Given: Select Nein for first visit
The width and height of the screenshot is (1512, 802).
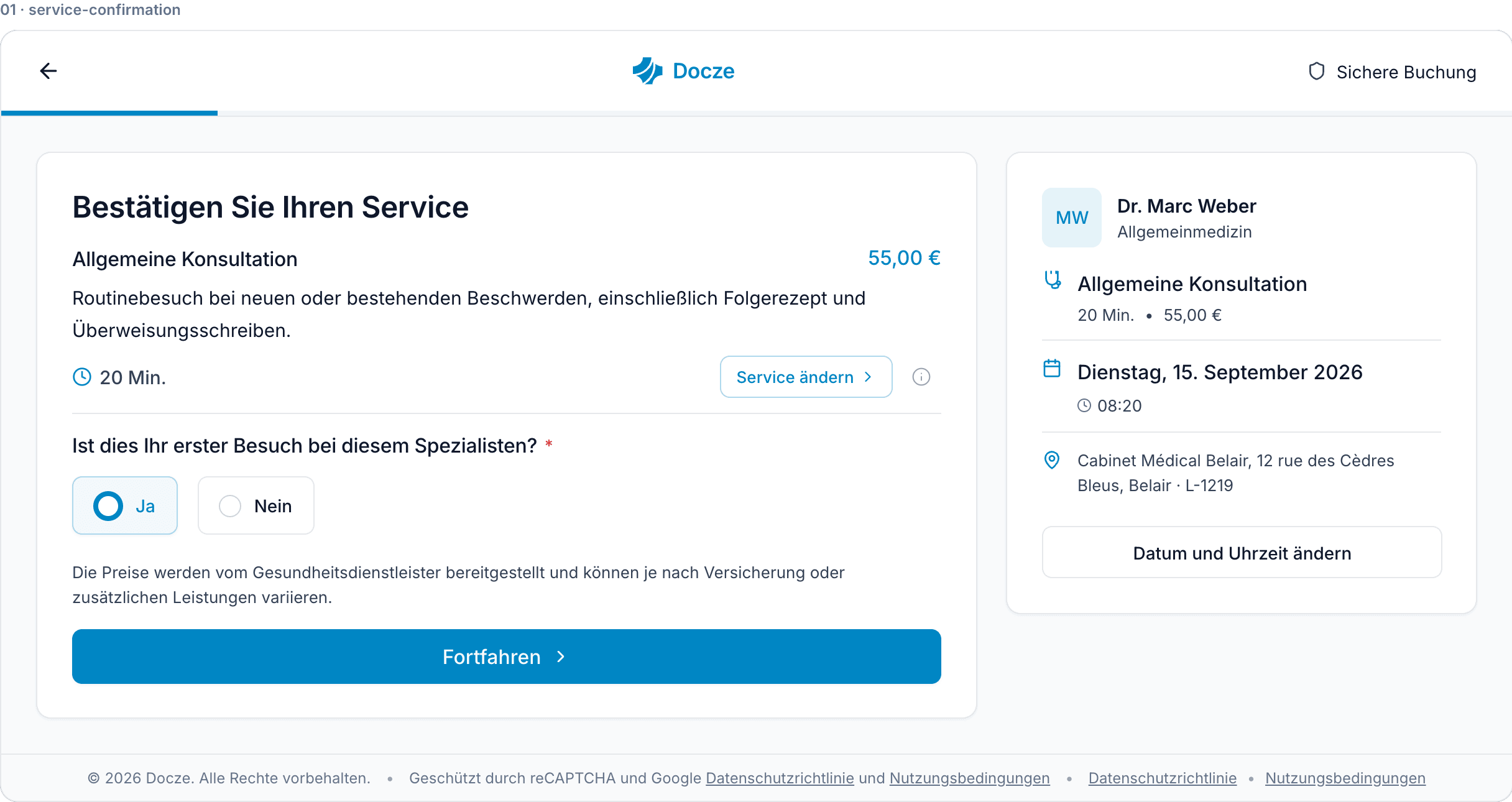Looking at the screenshot, I should 256,505.
